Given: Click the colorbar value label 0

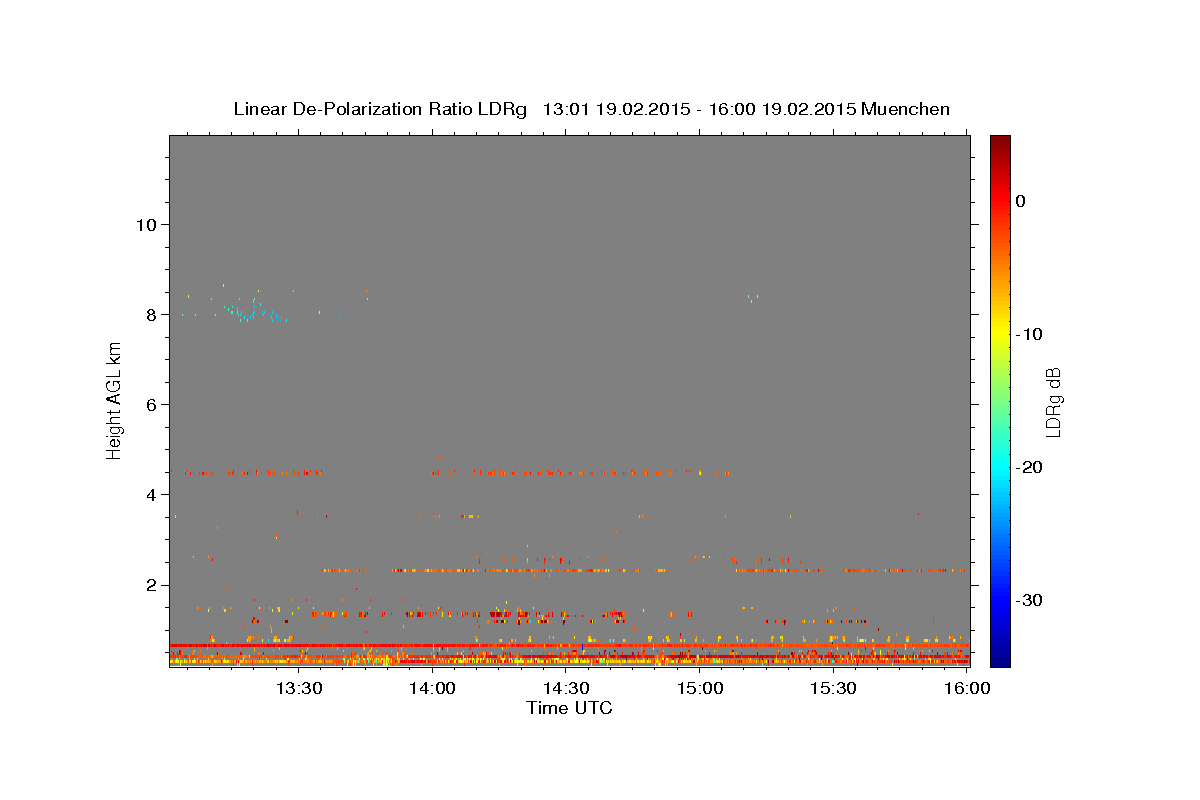Looking at the screenshot, I should click(x=1020, y=201).
